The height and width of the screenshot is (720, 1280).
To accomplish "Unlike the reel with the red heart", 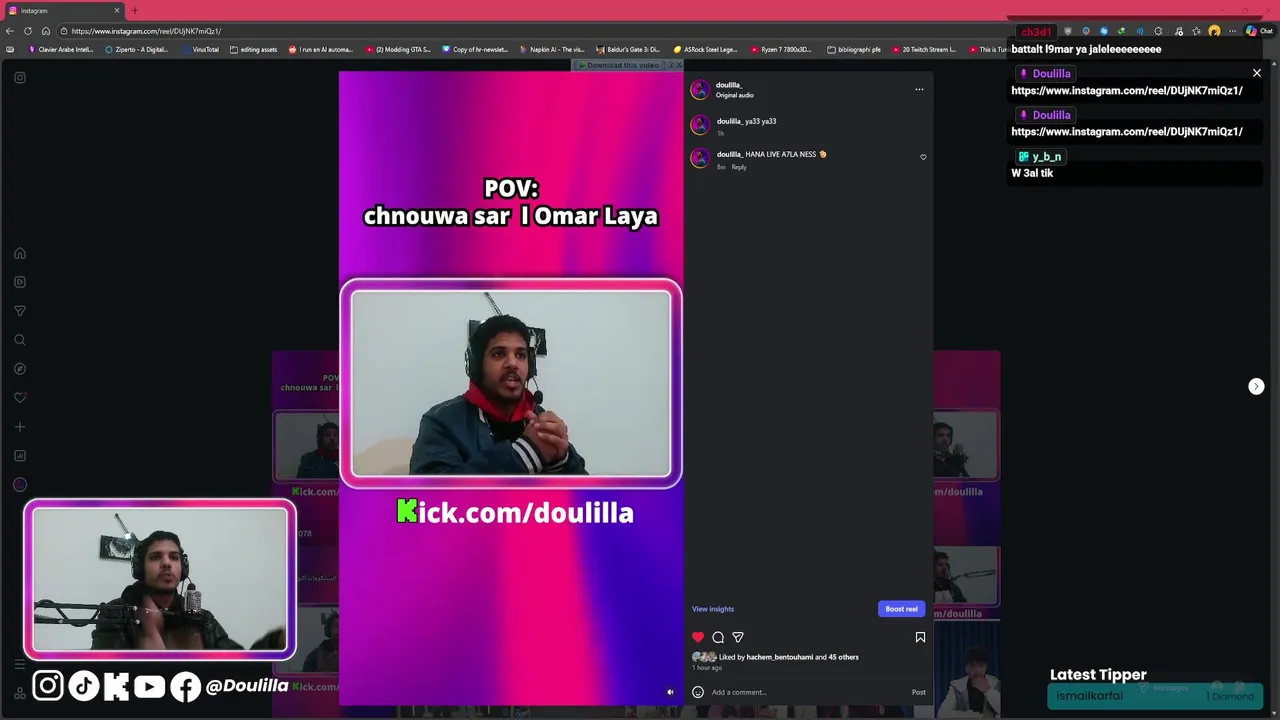I will [698, 637].
